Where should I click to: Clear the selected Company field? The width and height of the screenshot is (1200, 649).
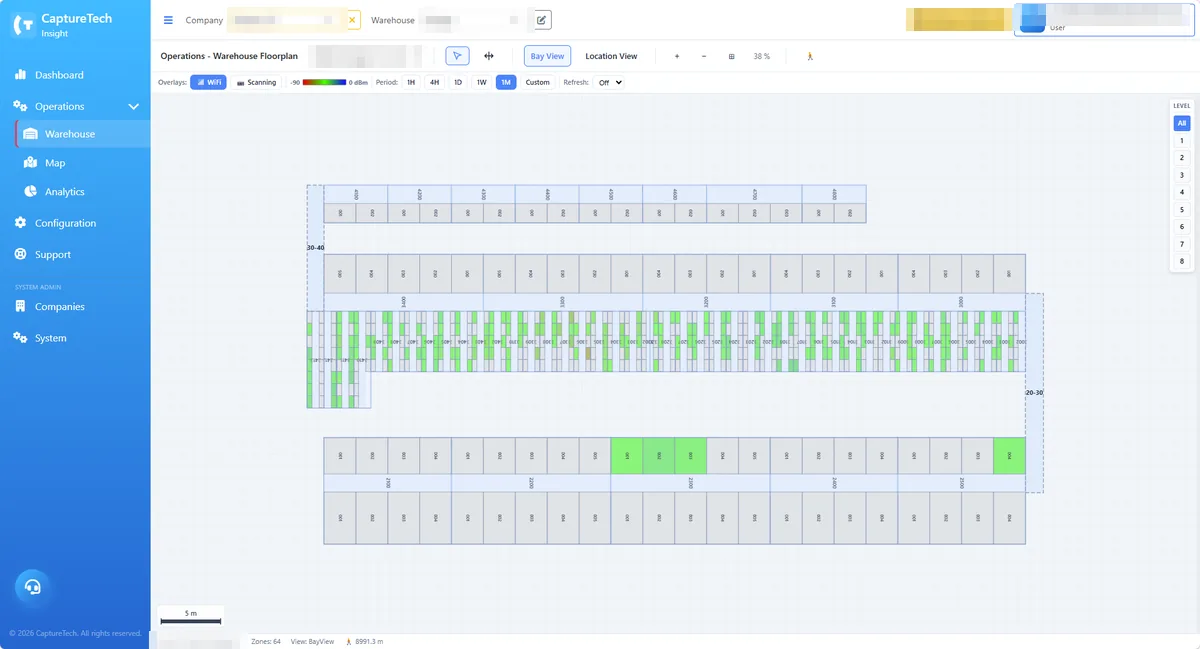click(x=352, y=20)
